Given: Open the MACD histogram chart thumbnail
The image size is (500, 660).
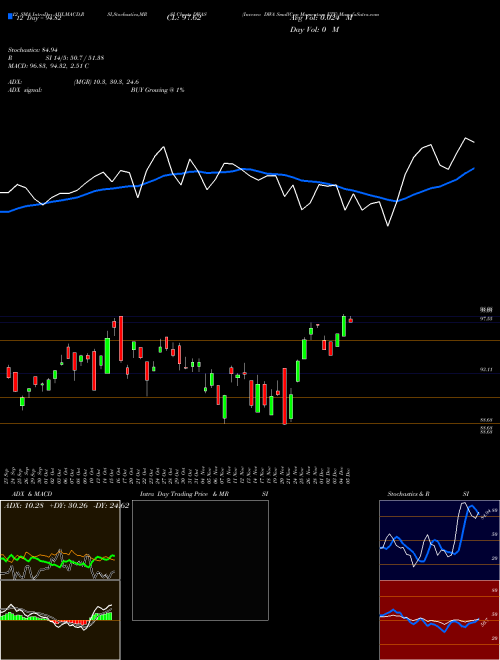Looking at the screenshot, I should [x=60, y=620].
